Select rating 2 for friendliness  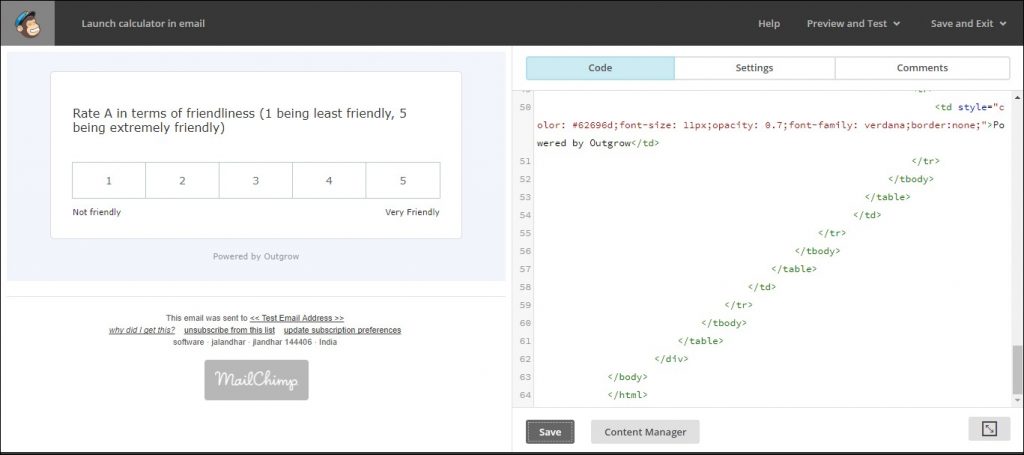pyautogui.click(x=182, y=181)
